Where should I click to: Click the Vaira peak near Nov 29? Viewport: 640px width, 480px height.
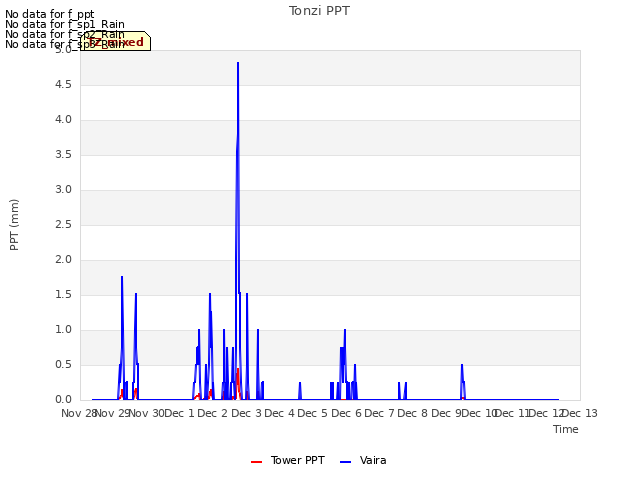coord(122,277)
